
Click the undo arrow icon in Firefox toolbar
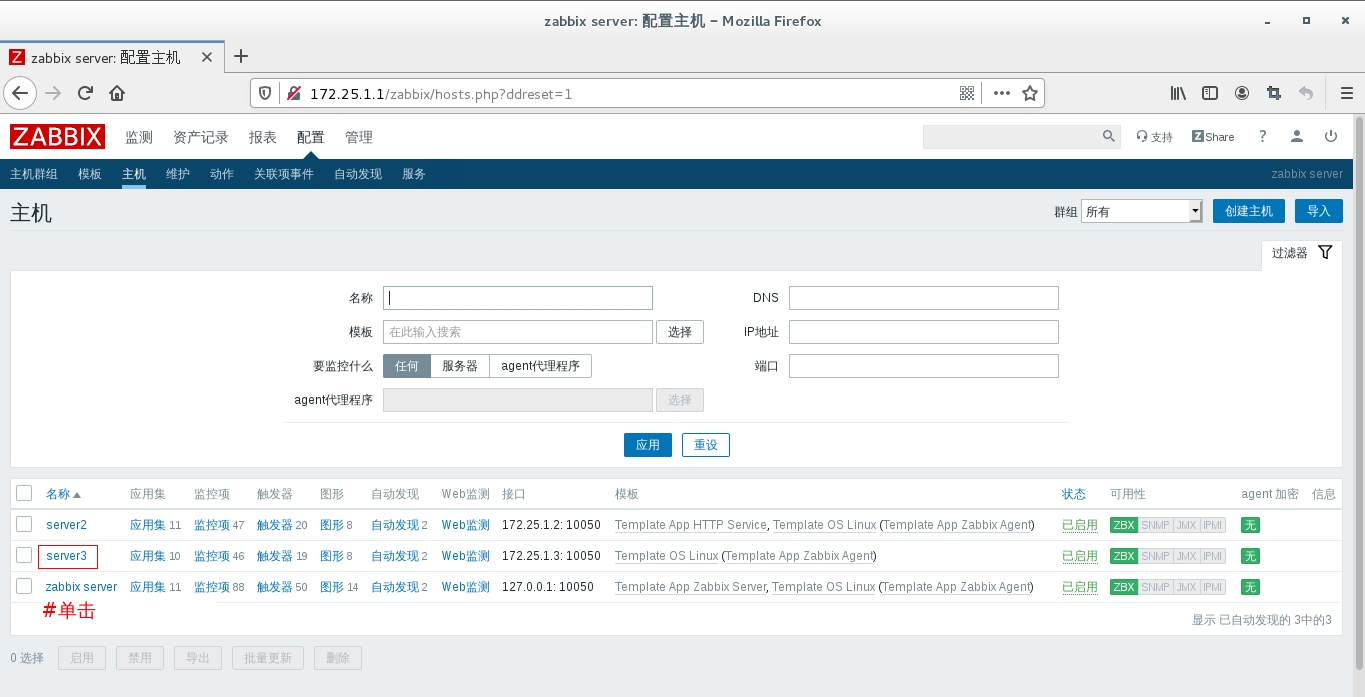click(x=1305, y=93)
